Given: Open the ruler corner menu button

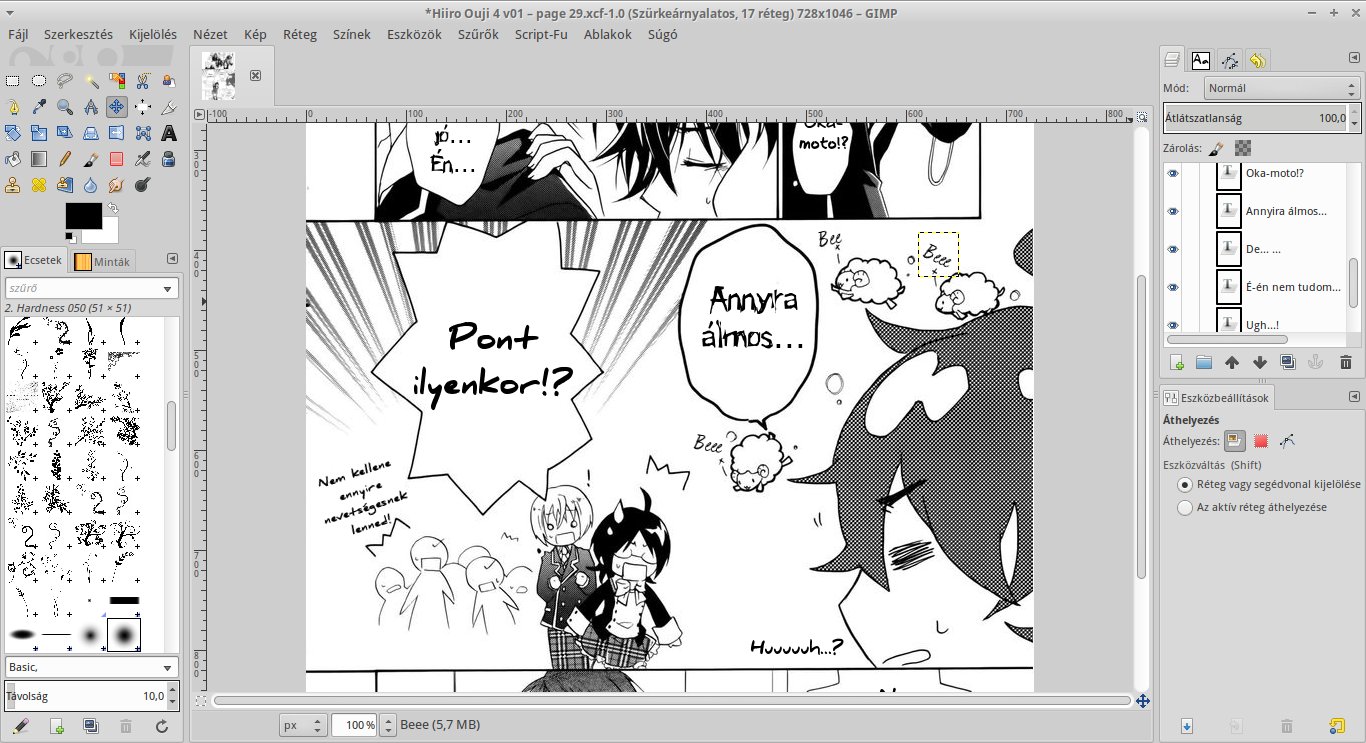Looking at the screenshot, I should click(198, 114).
